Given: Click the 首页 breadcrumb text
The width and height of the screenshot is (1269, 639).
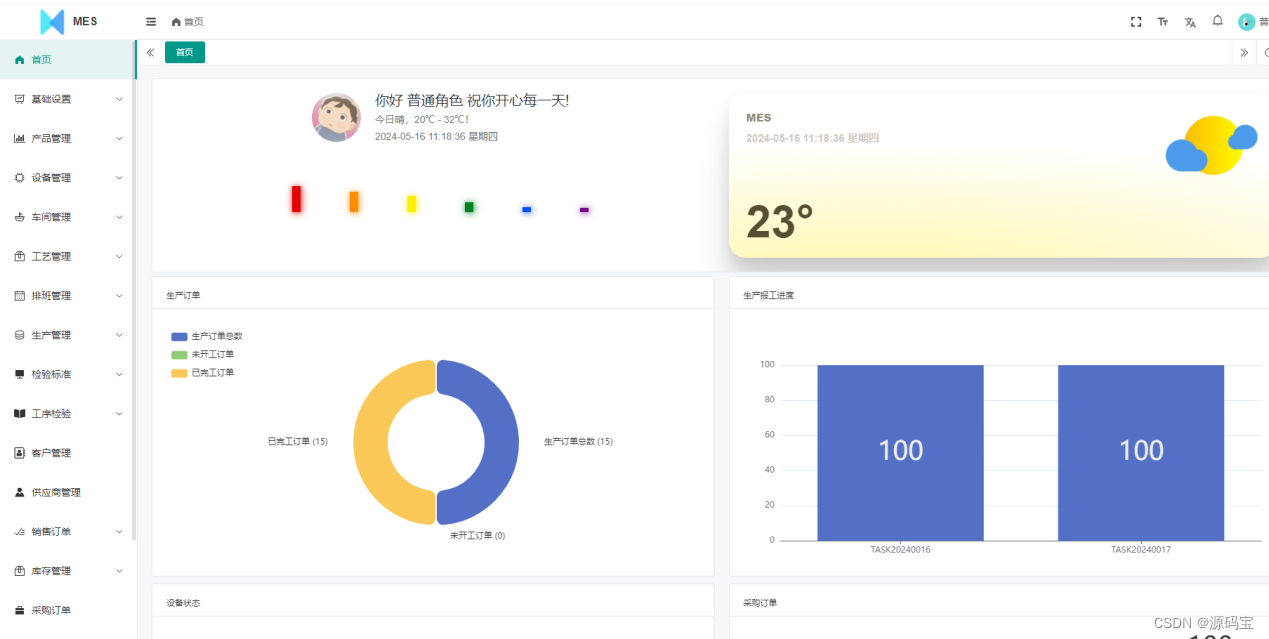Looking at the screenshot, I should pyautogui.click(x=194, y=22).
